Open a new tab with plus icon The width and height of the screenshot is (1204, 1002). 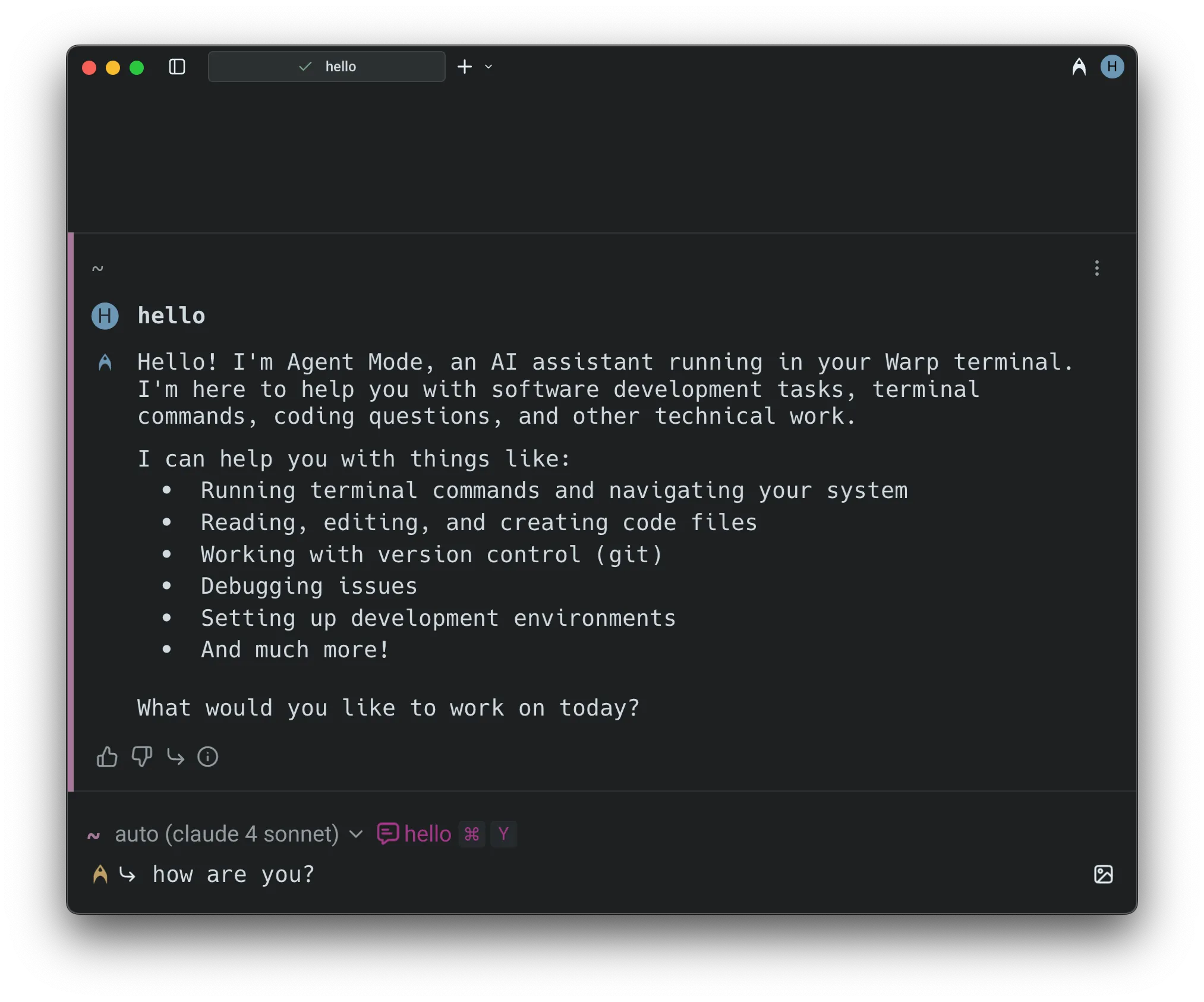pyautogui.click(x=465, y=67)
